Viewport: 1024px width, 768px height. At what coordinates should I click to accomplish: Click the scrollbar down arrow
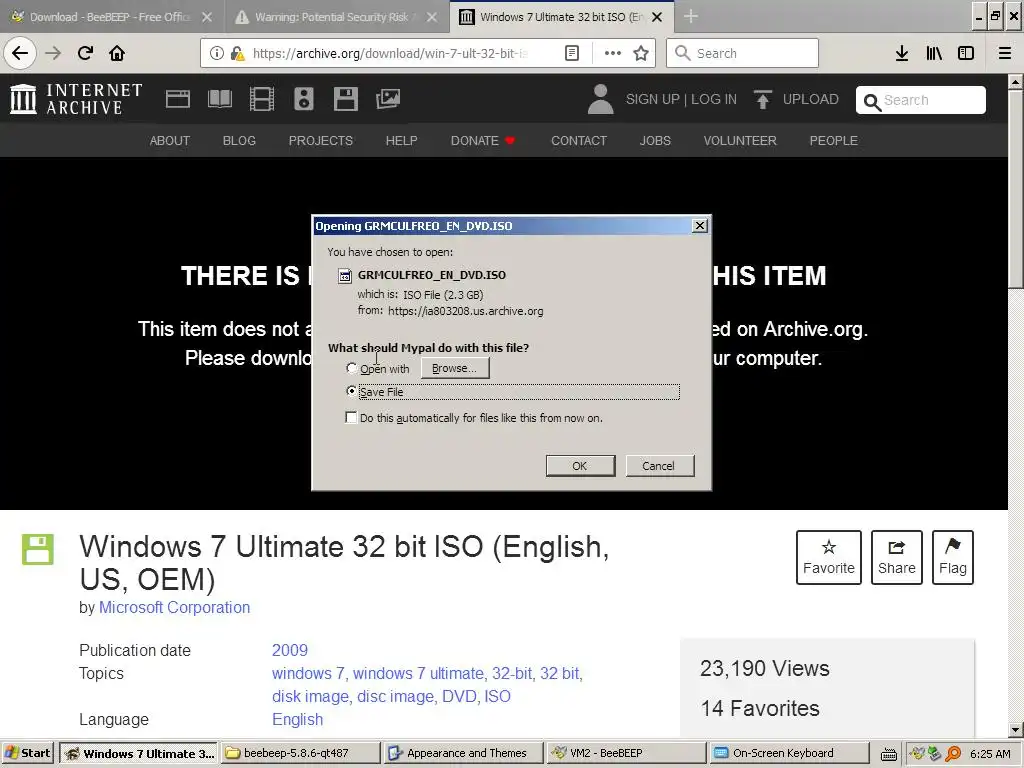click(x=1016, y=729)
